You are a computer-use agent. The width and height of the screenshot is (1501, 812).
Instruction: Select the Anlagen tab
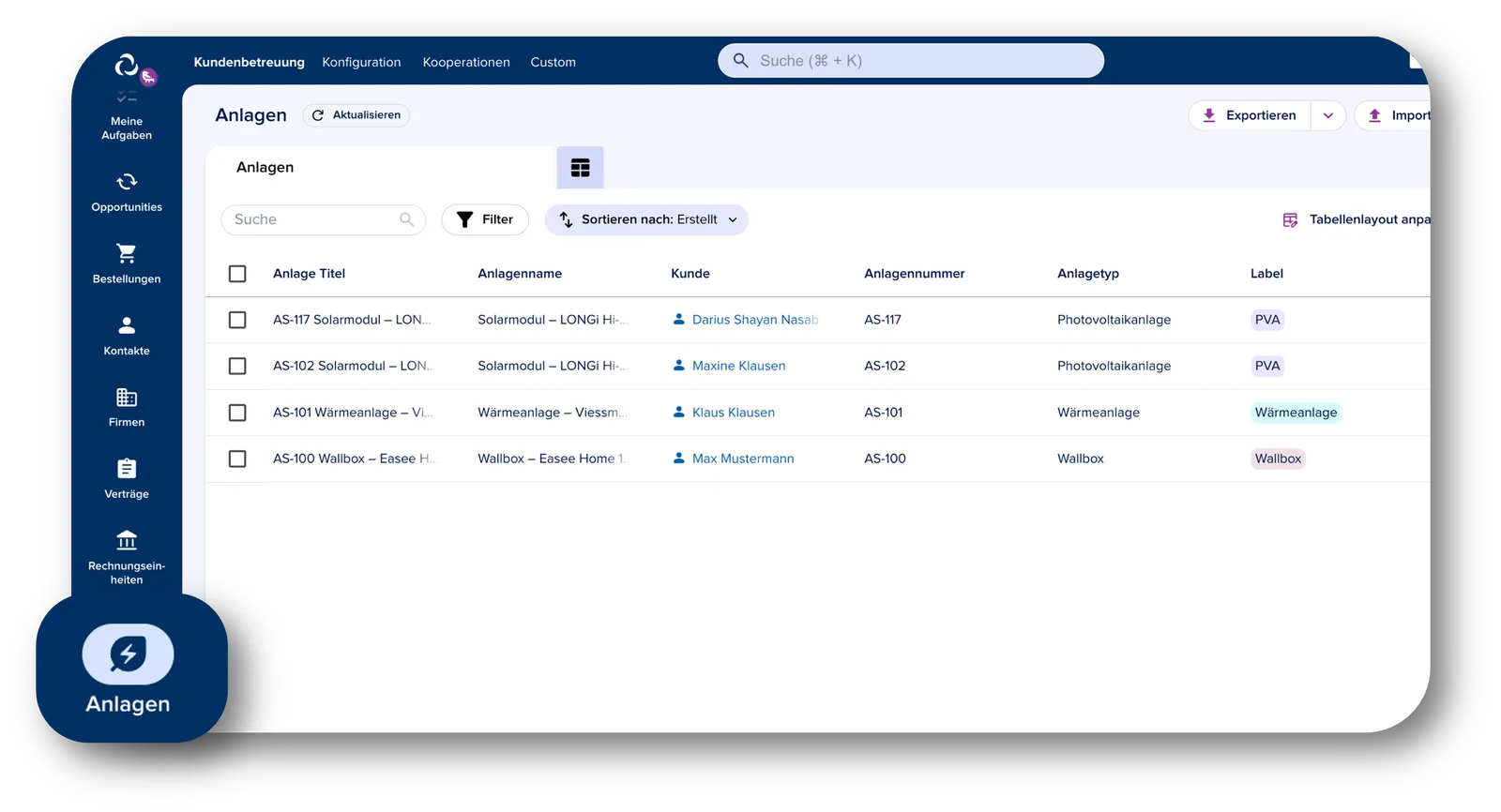click(265, 167)
